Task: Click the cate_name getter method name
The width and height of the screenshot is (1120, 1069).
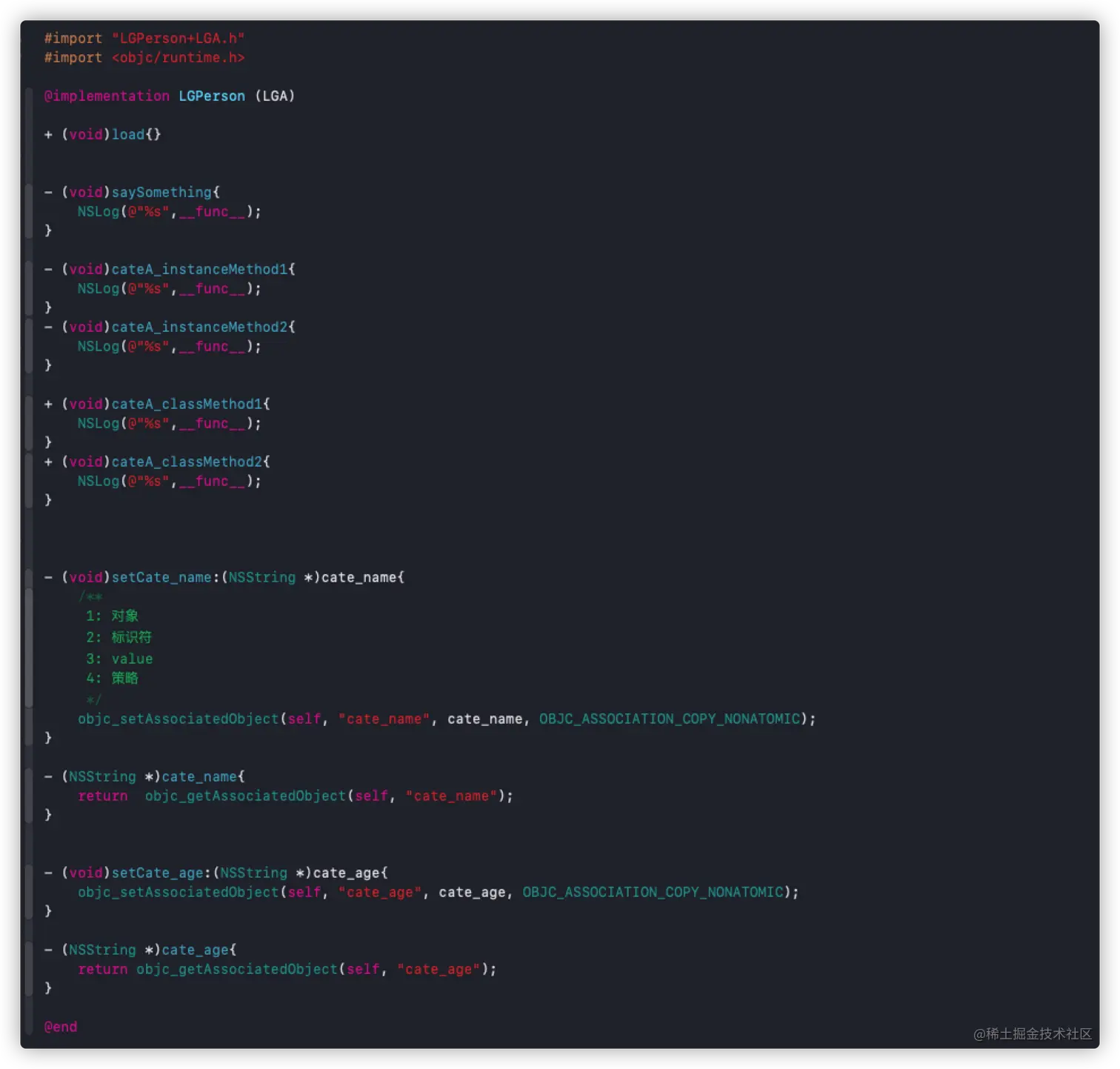Action: pos(199,777)
